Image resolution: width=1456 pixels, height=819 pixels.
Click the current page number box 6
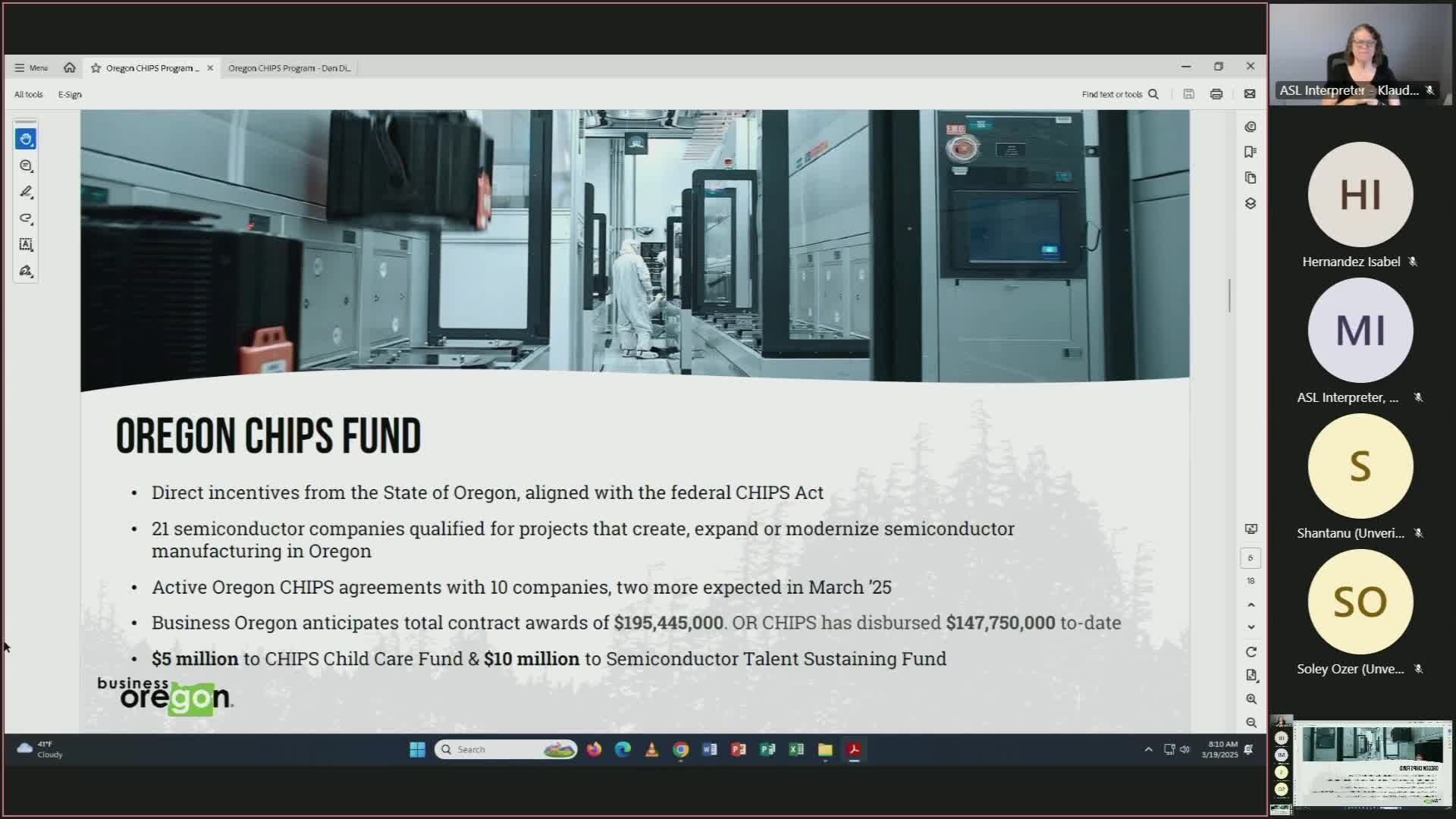(x=1250, y=557)
